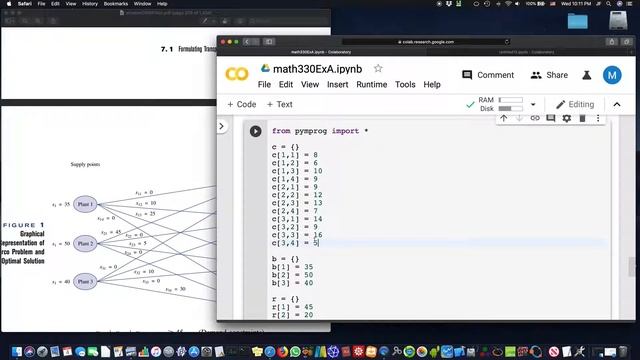Open the RAM and Disk runtime dropdown arrow
The image size is (640, 360).
tap(533, 104)
